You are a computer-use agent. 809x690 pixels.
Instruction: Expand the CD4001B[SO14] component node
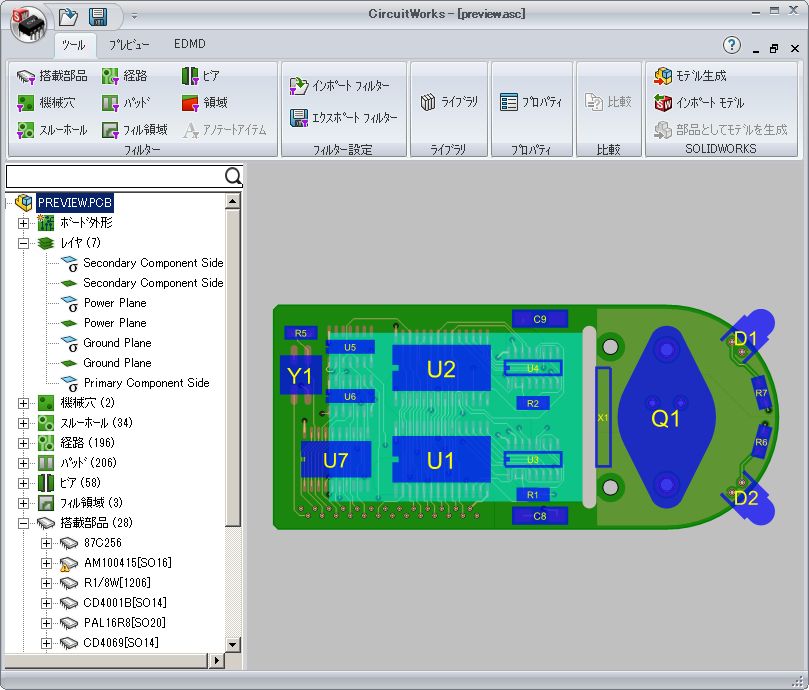46,603
